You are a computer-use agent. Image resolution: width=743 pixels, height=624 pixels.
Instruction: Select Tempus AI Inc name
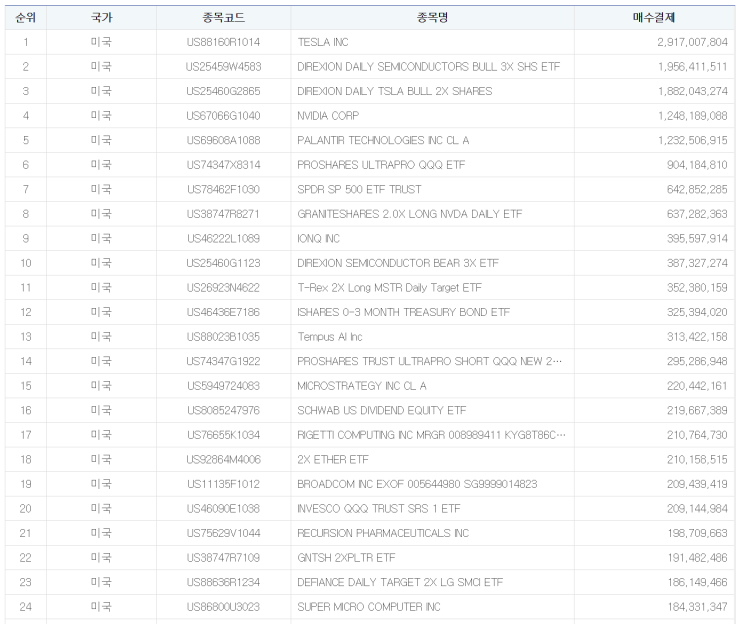pos(330,337)
